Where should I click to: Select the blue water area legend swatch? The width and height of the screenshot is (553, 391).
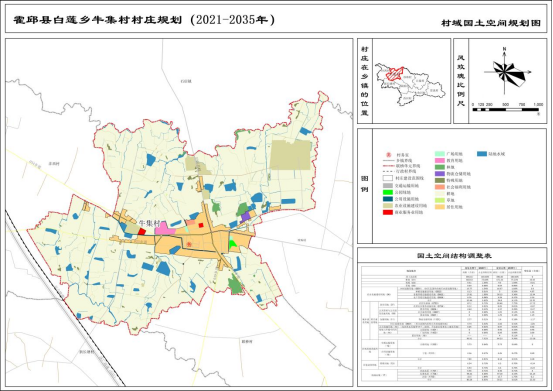pyautogui.click(x=482, y=154)
